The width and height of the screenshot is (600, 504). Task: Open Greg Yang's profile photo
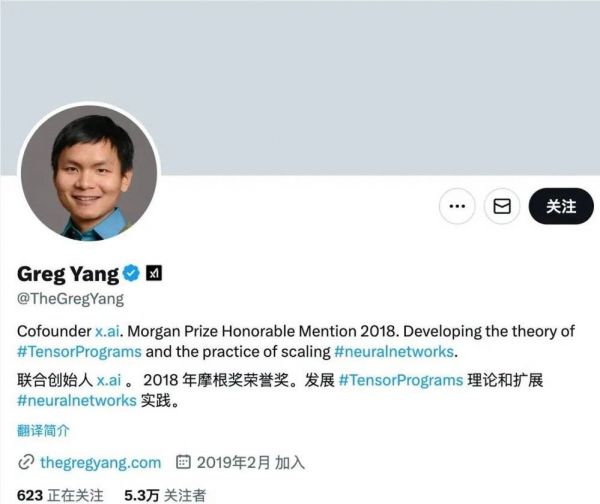tap(89, 173)
